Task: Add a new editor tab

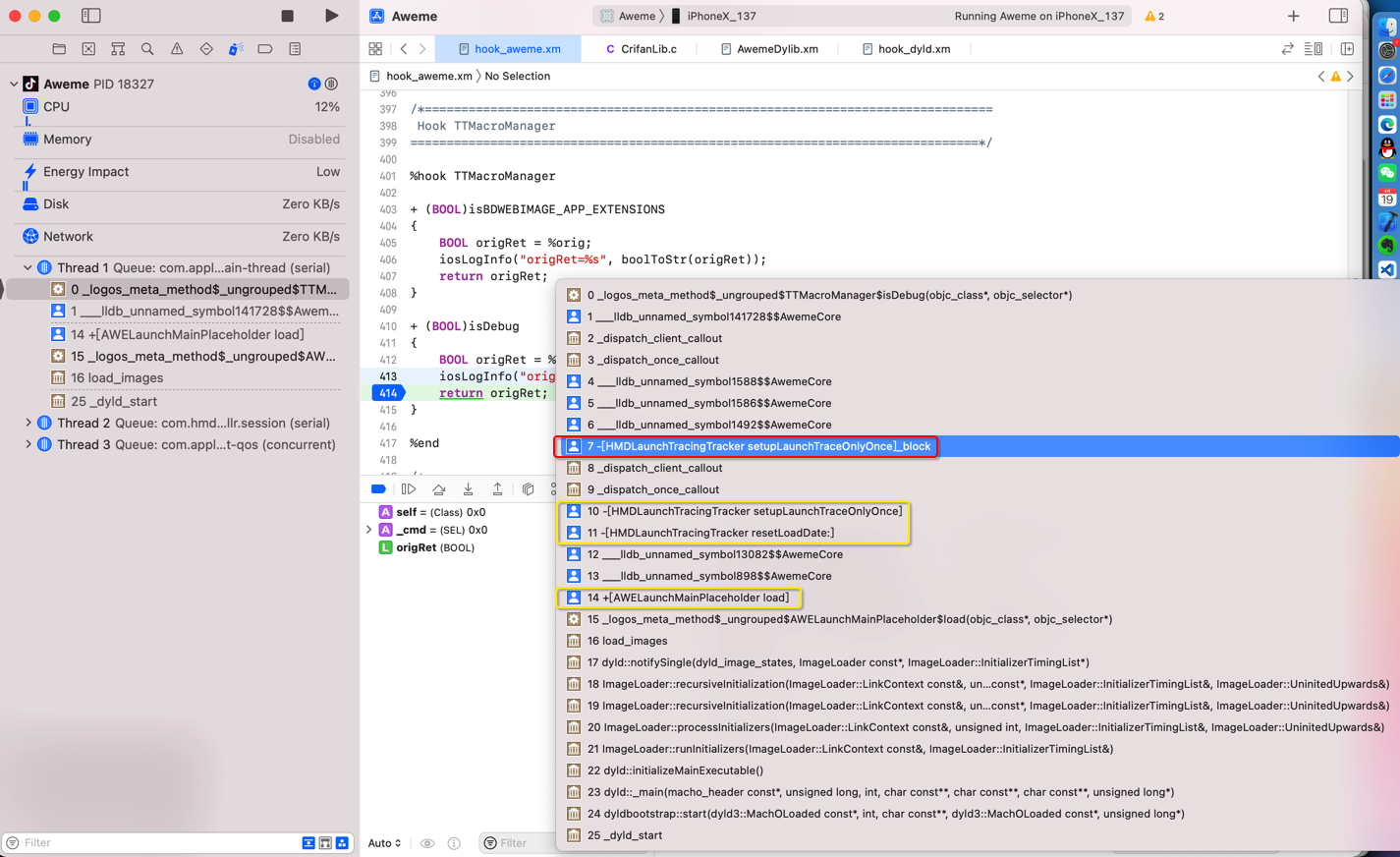Action: pyautogui.click(x=1293, y=17)
